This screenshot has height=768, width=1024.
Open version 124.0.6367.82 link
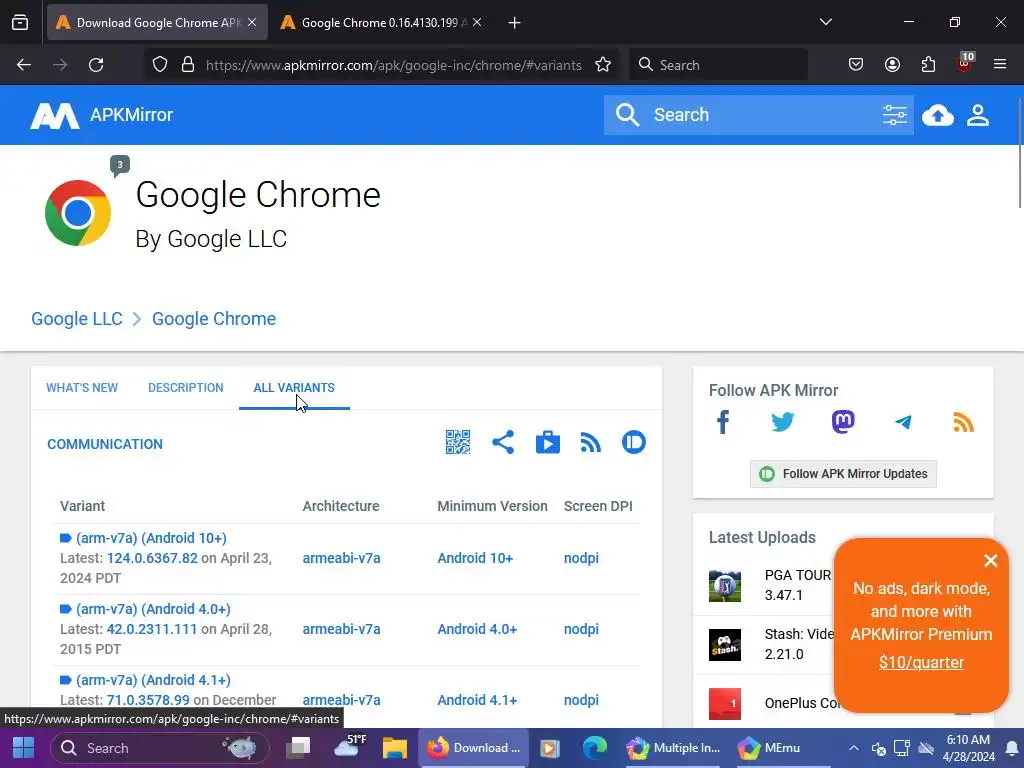(x=152, y=558)
